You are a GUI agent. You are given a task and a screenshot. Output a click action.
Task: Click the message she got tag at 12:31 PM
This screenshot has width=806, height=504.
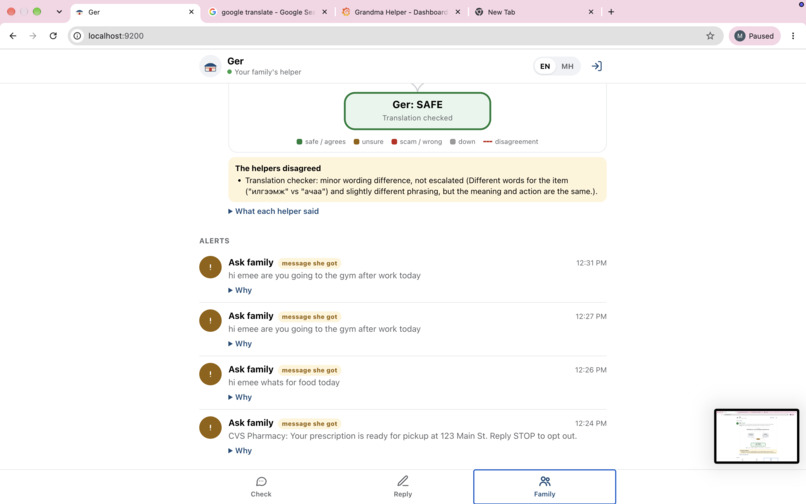(x=309, y=263)
